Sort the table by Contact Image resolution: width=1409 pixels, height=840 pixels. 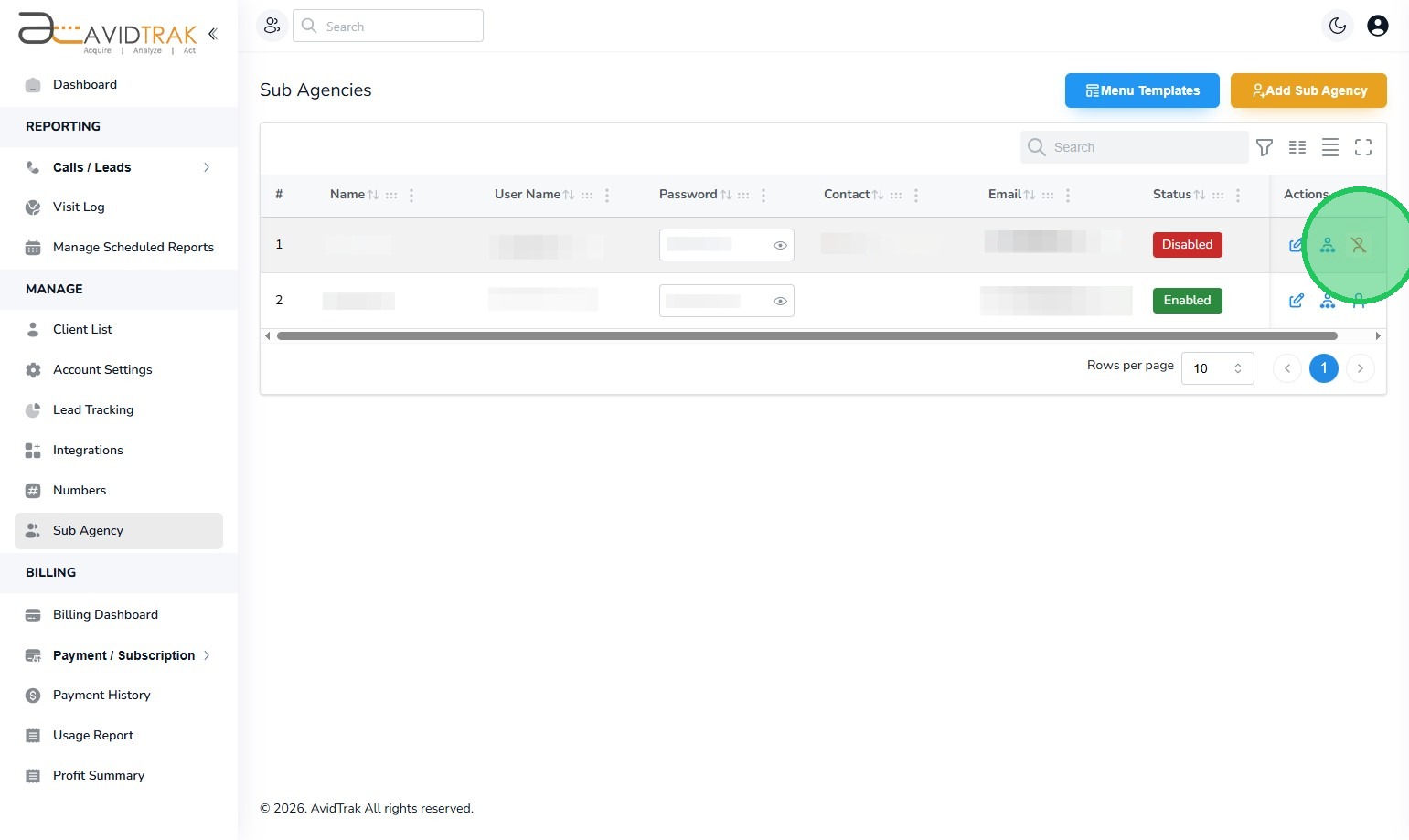click(878, 195)
